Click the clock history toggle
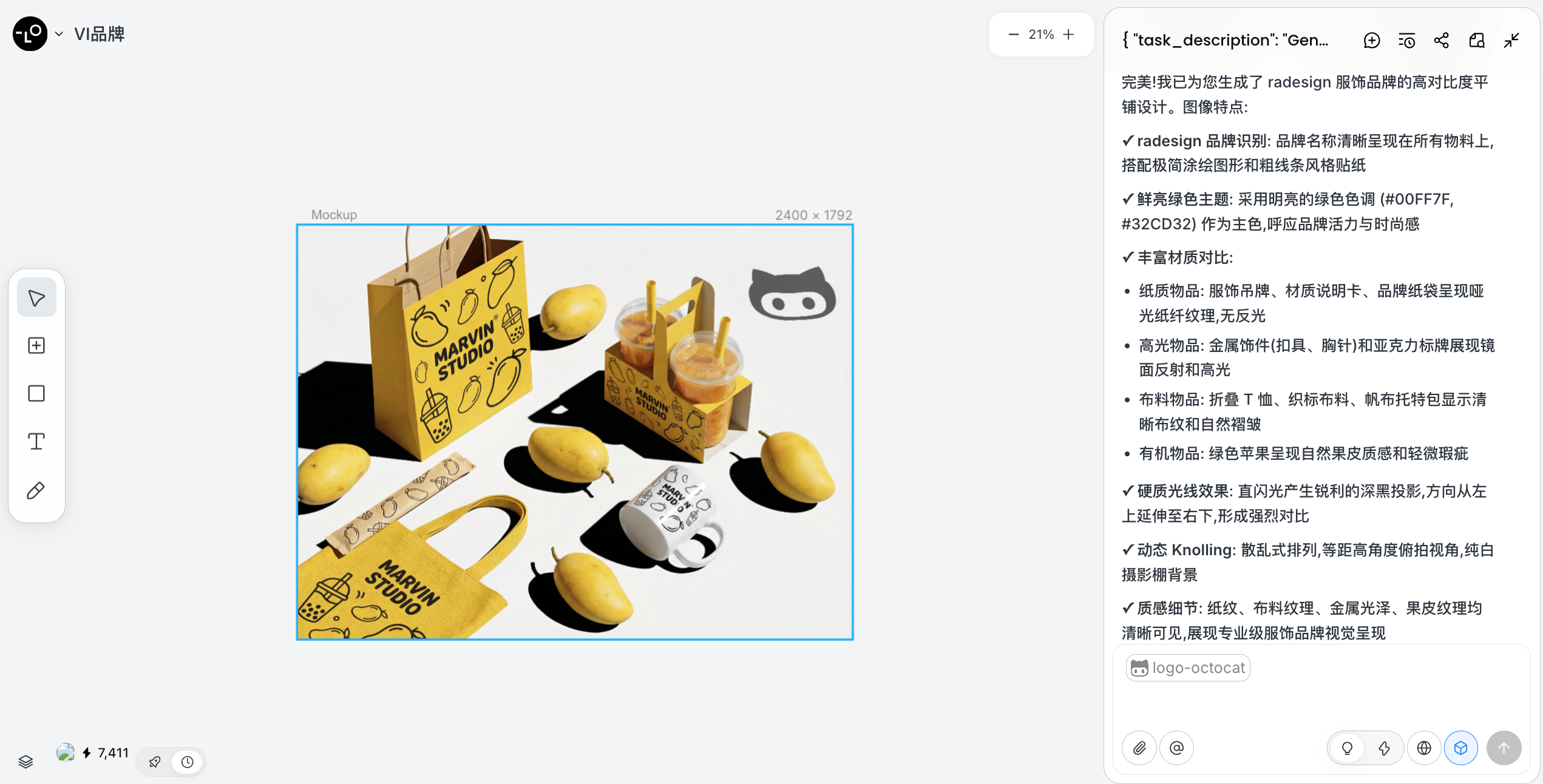Screen dimensions: 1543x784 pyautogui.click(x=188, y=762)
